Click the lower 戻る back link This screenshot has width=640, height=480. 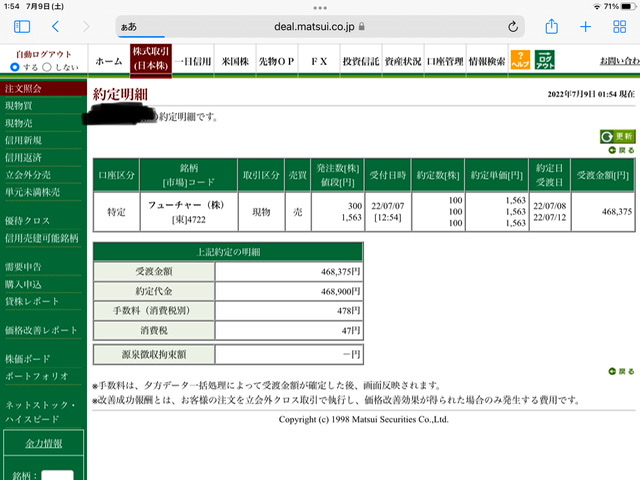(622, 371)
